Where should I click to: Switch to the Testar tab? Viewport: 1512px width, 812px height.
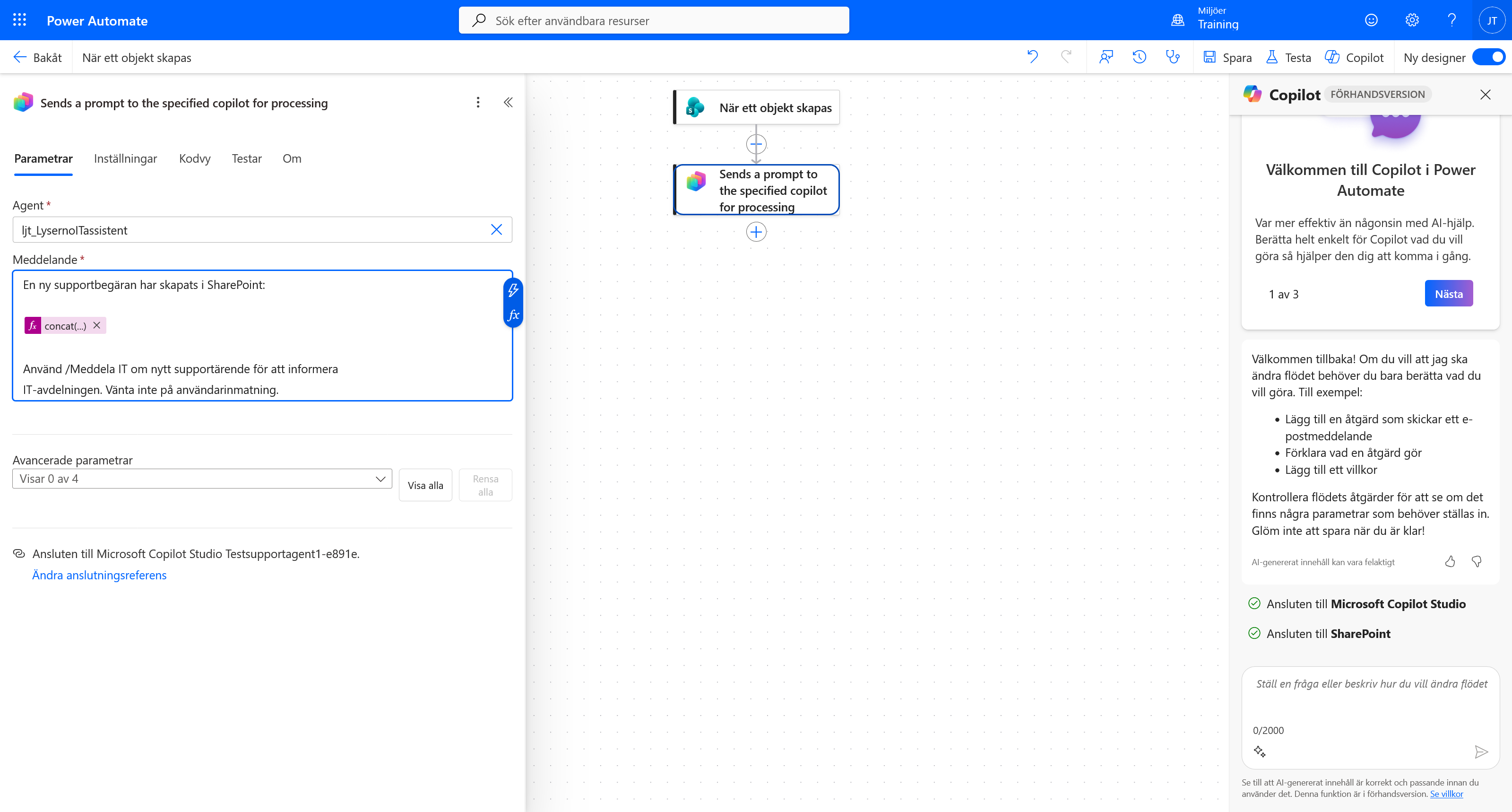[x=247, y=158]
